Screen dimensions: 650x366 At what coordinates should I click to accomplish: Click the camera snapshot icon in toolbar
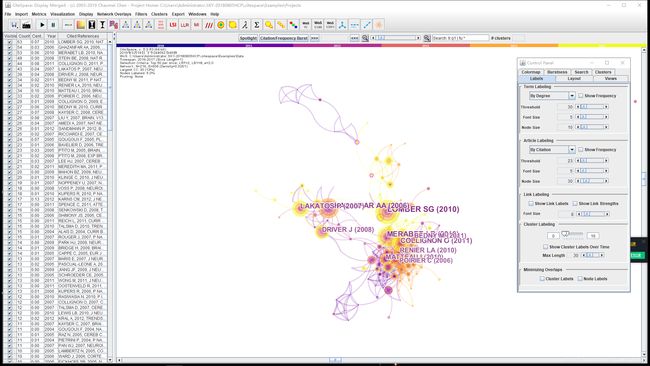pyautogui.click(x=26, y=25)
